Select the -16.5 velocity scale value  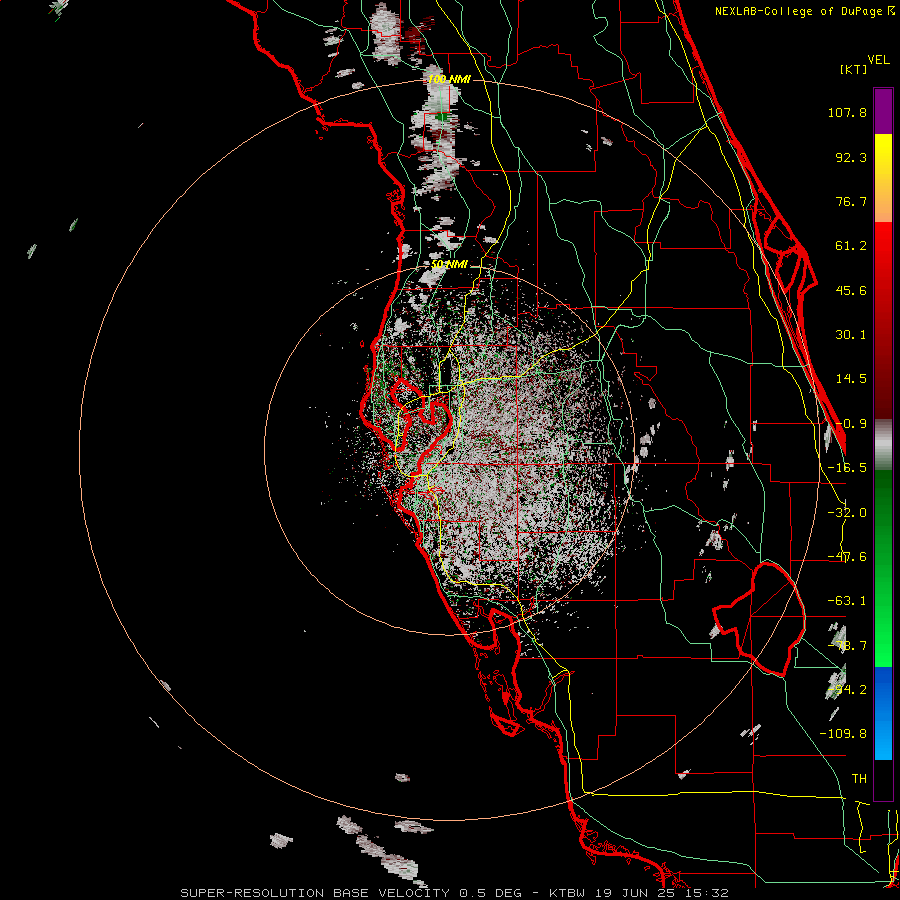pos(847,468)
